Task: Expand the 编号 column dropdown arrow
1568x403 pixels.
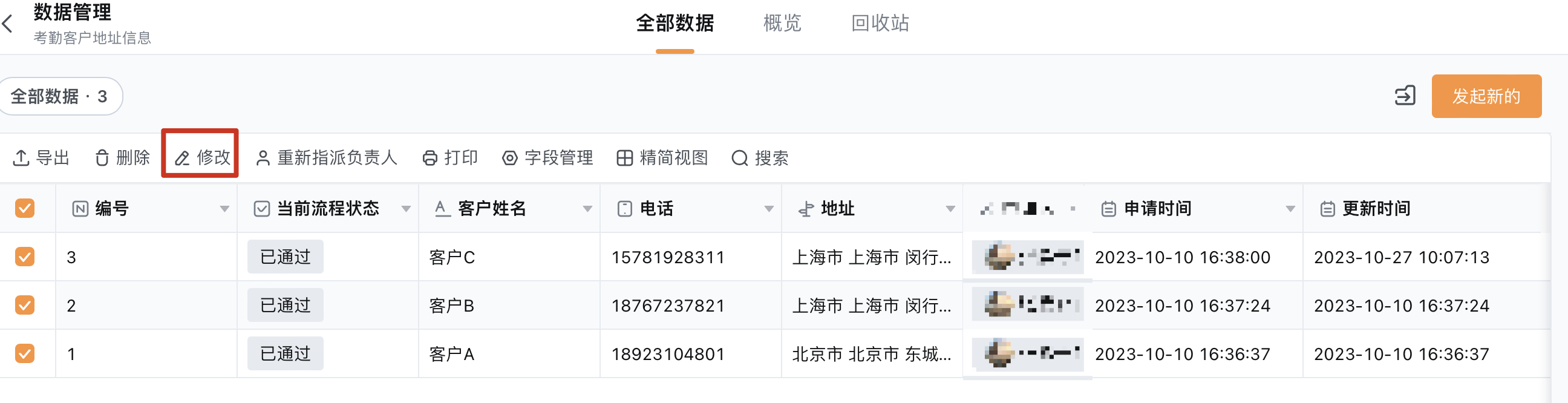Action: [x=224, y=209]
